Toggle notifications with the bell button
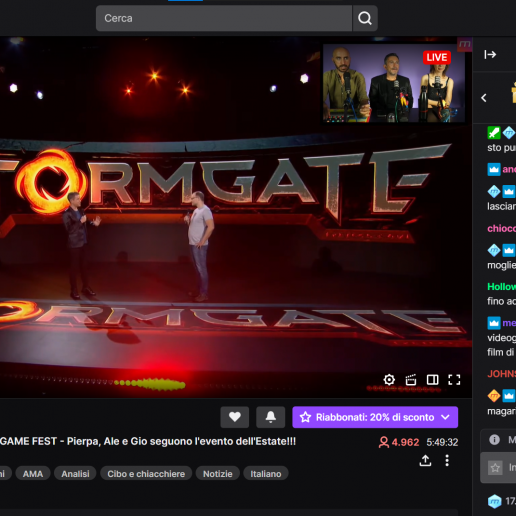Screen dimensions: 516x516 [x=270, y=417]
